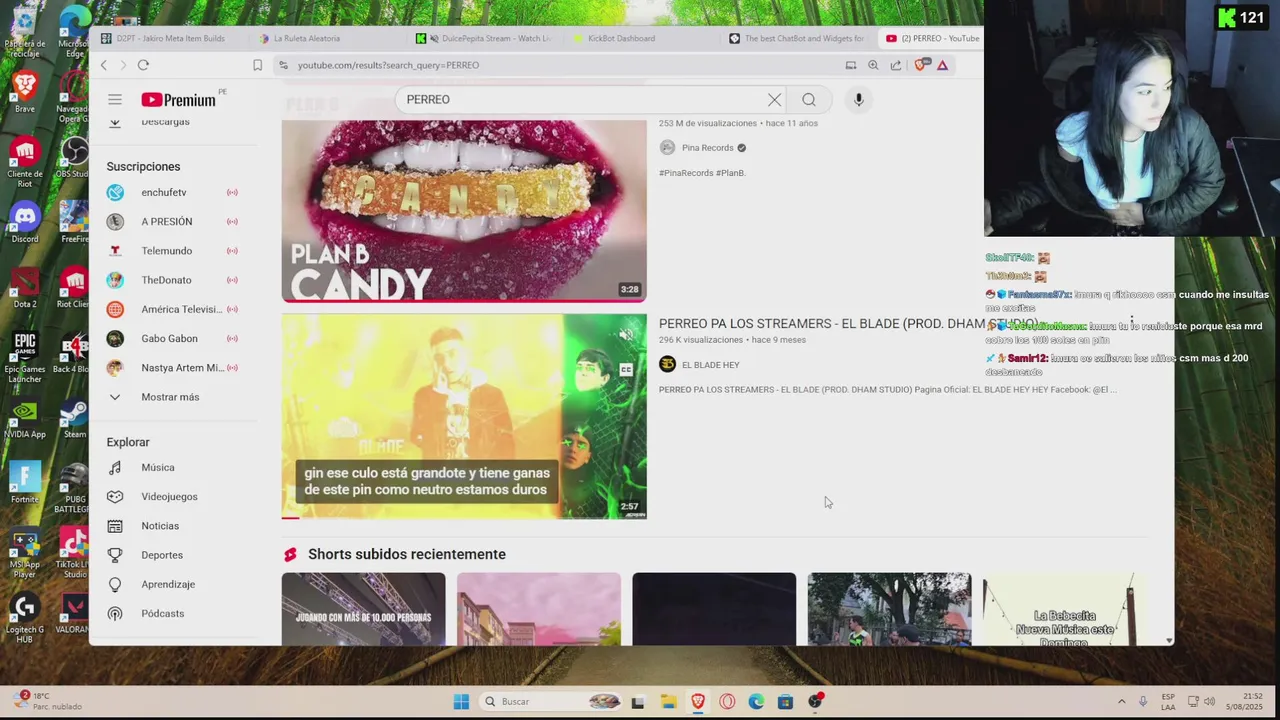Image resolution: width=1280 pixels, height=720 pixels.
Task: Open Pina Records channel link
Action: point(707,148)
